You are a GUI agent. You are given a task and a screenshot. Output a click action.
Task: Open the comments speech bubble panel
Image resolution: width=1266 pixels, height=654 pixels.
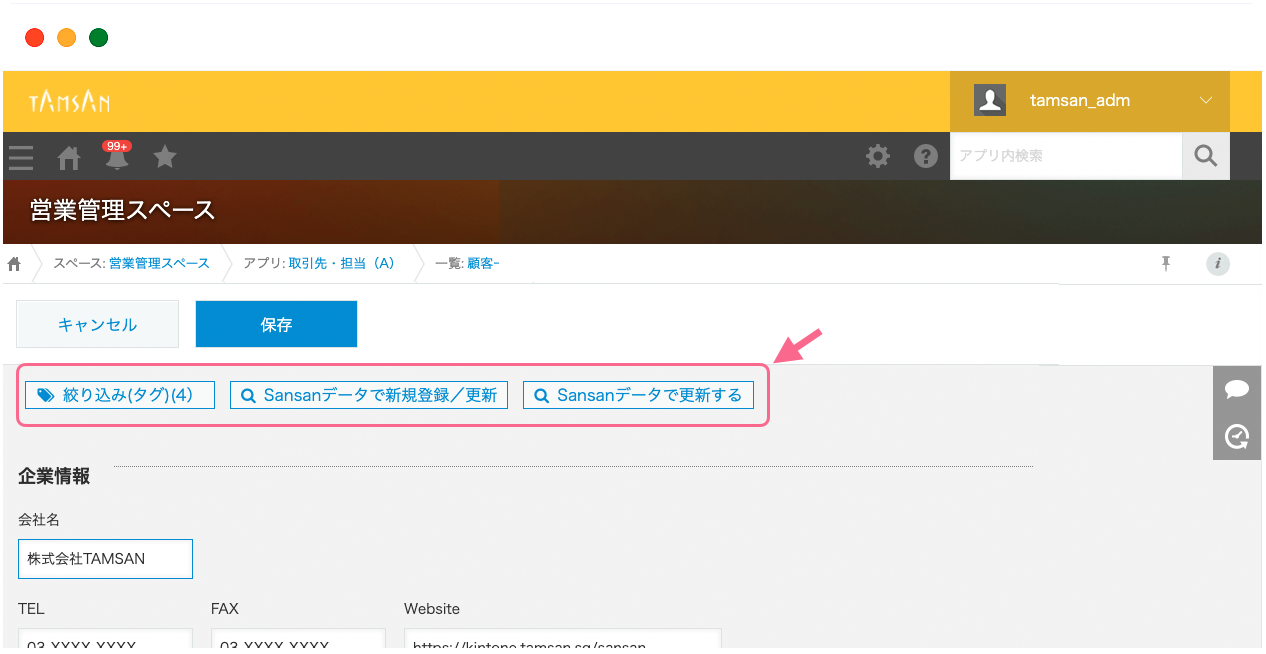[x=1237, y=389]
